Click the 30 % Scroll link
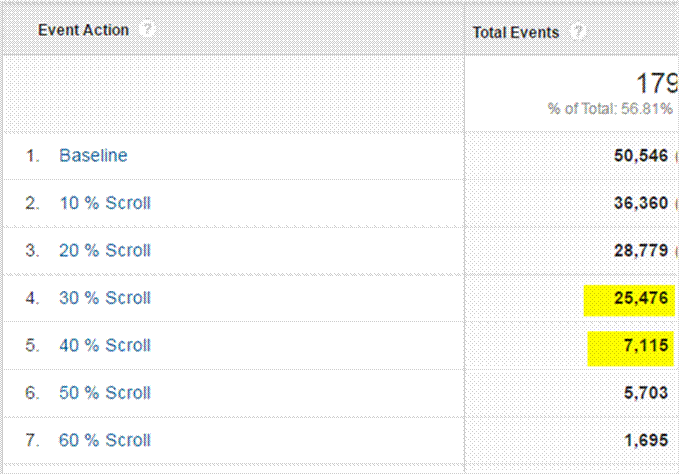 click(105, 298)
